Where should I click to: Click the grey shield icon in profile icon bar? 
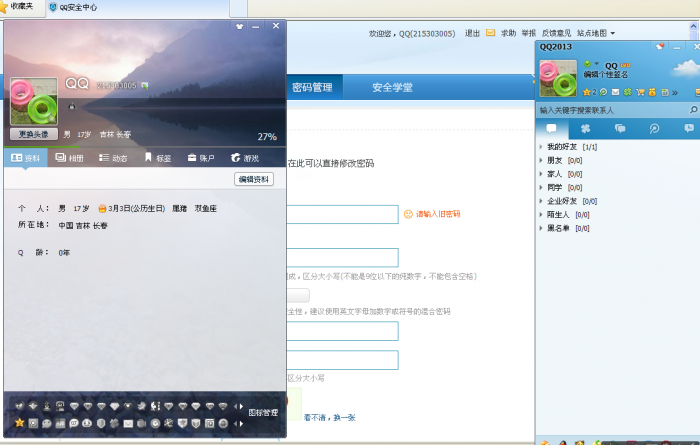click(101, 423)
